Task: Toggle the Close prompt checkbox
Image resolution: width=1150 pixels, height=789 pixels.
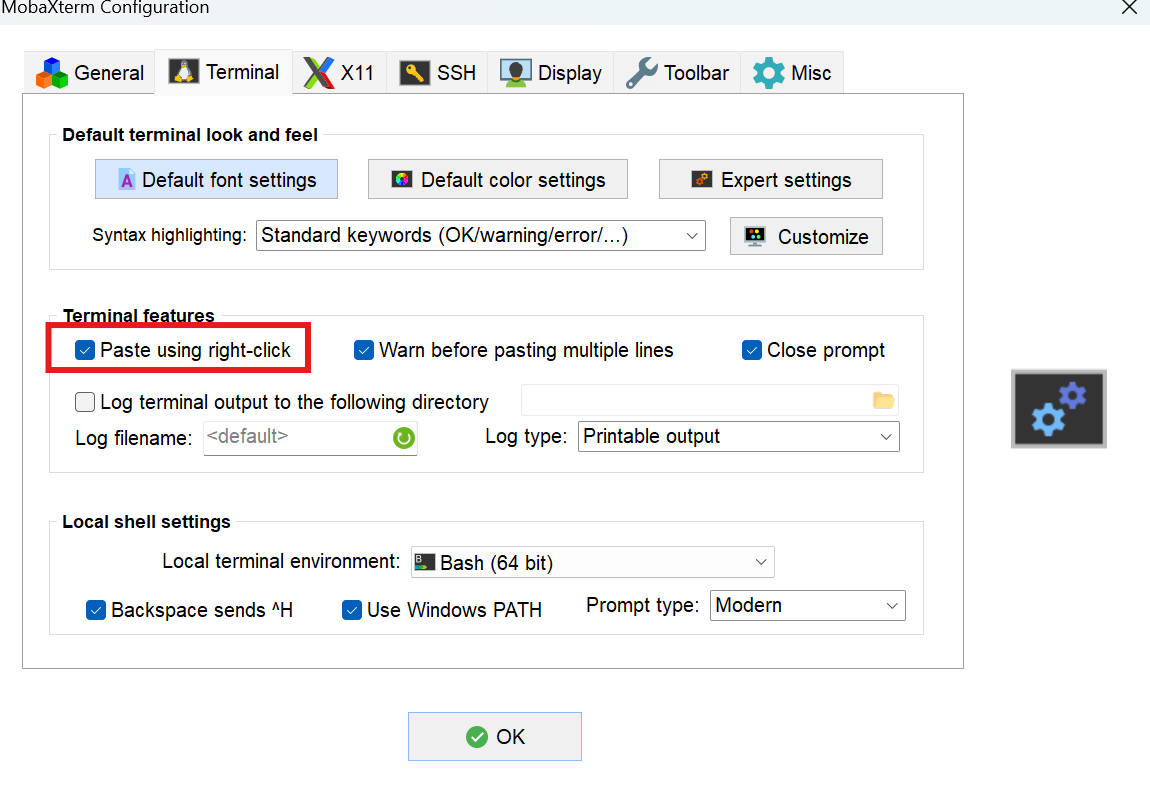Action: 752,351
